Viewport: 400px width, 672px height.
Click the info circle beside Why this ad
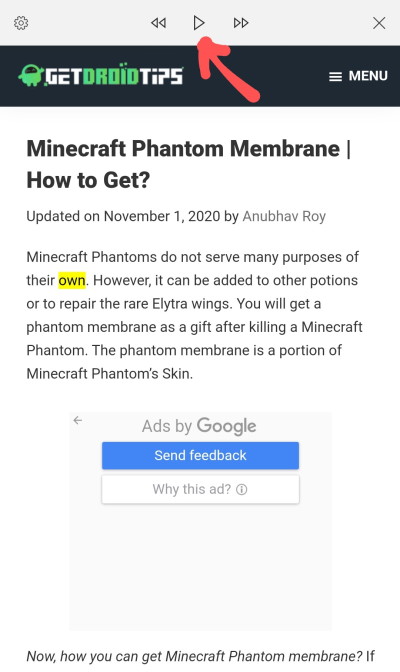[242, 489]
